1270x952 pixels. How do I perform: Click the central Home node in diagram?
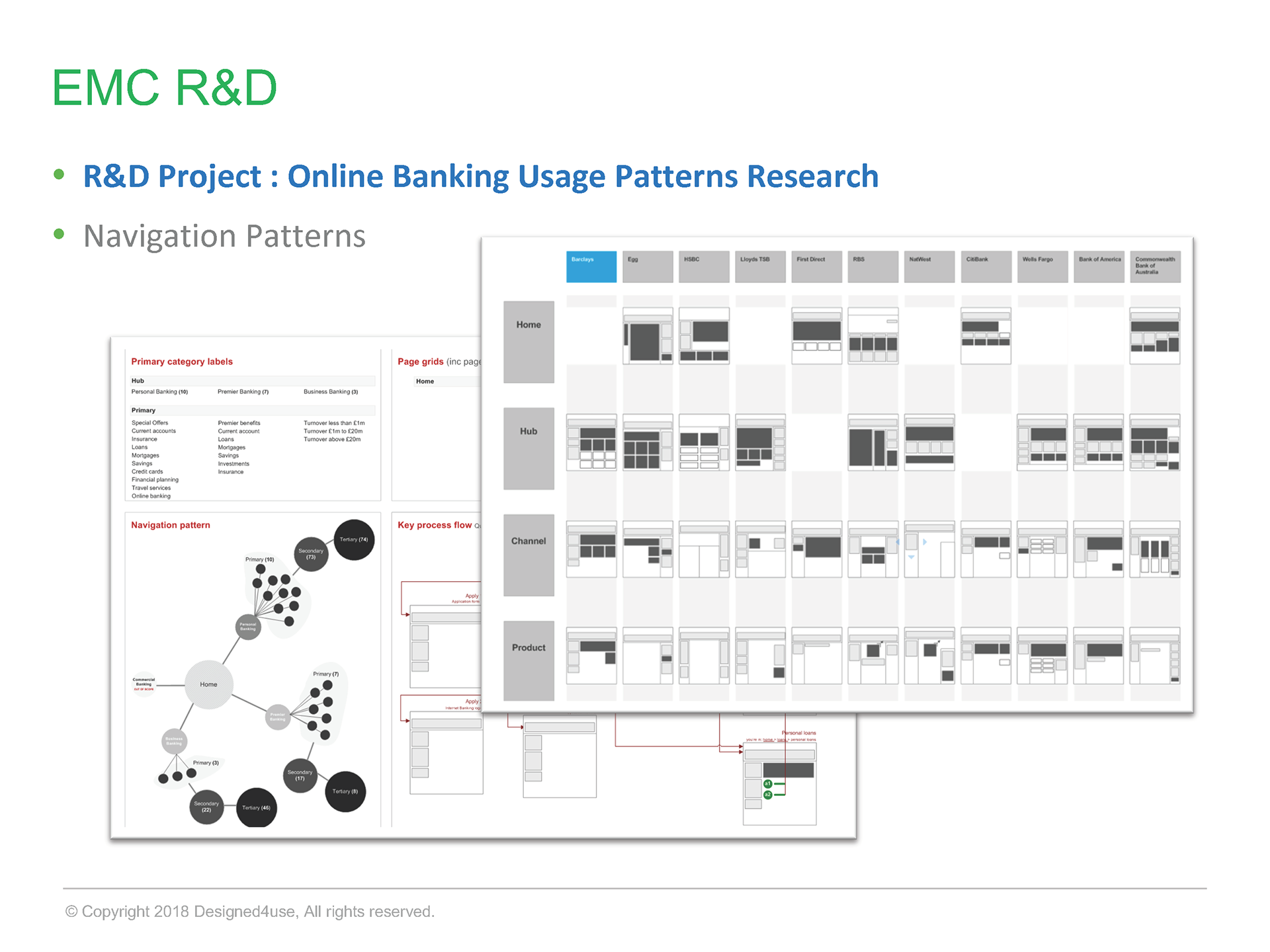pyautogui.click(x=208, y=684)
